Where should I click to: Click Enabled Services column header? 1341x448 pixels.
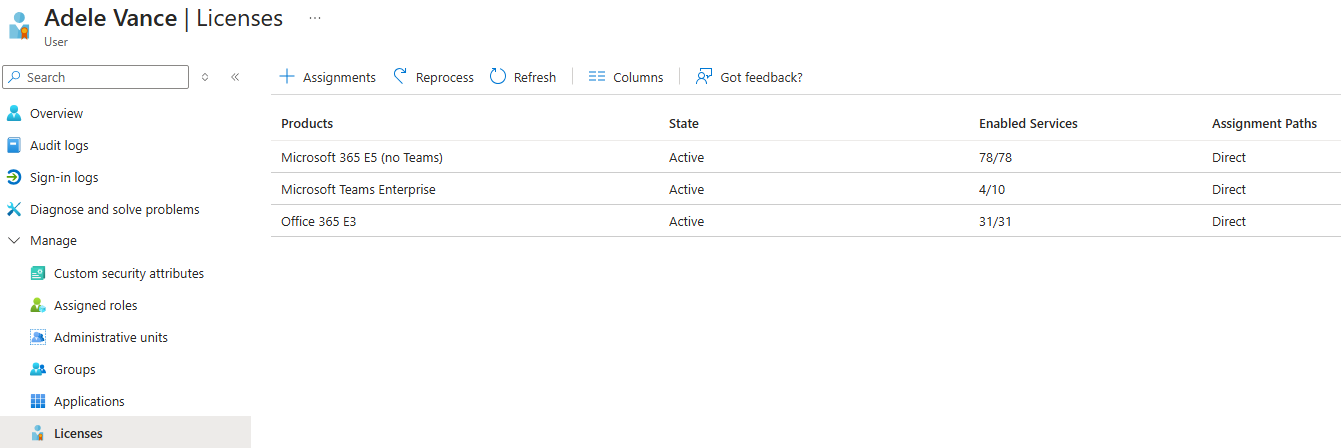[1028, 123]
